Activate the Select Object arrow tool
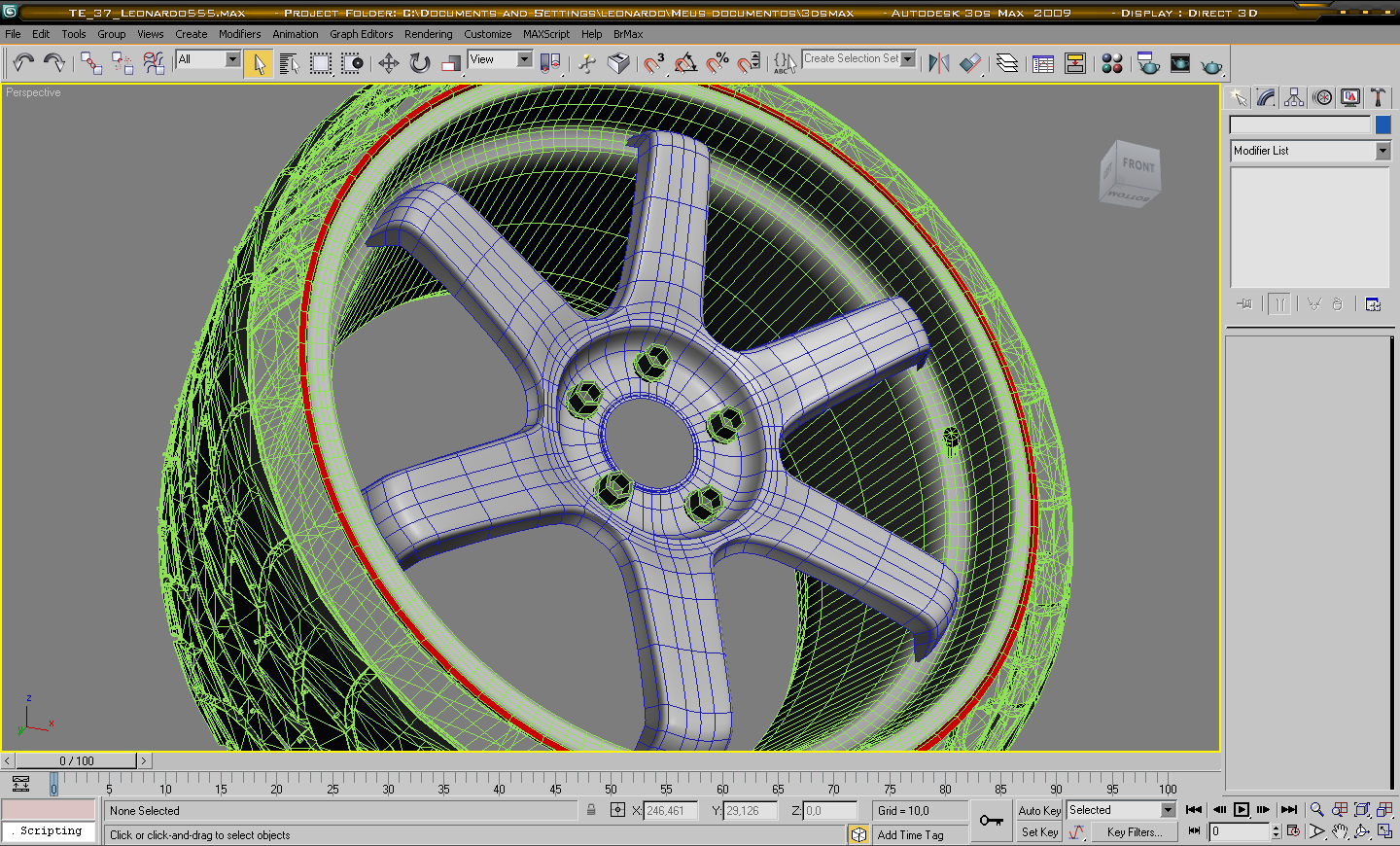This screenshot has height=846, width=1400. [258, 64]
